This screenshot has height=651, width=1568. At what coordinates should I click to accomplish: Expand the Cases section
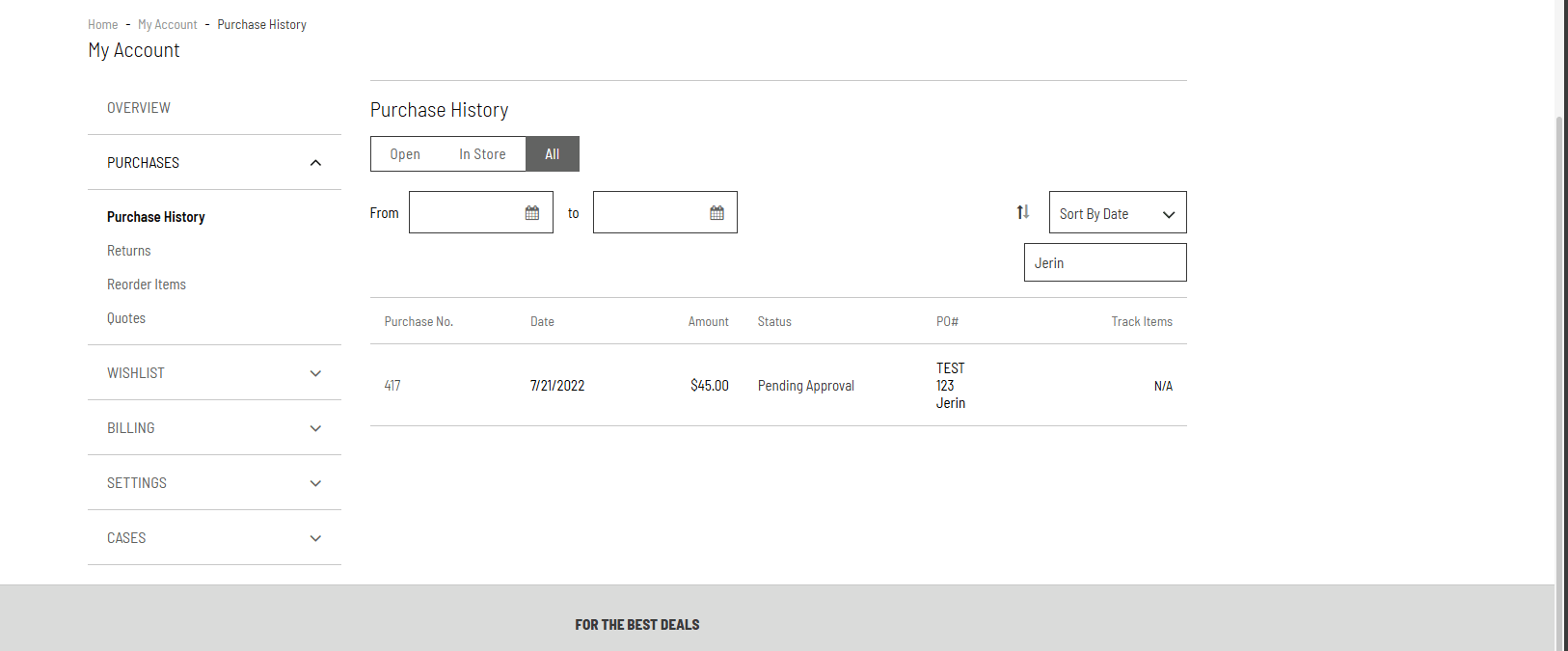point(315,538)
